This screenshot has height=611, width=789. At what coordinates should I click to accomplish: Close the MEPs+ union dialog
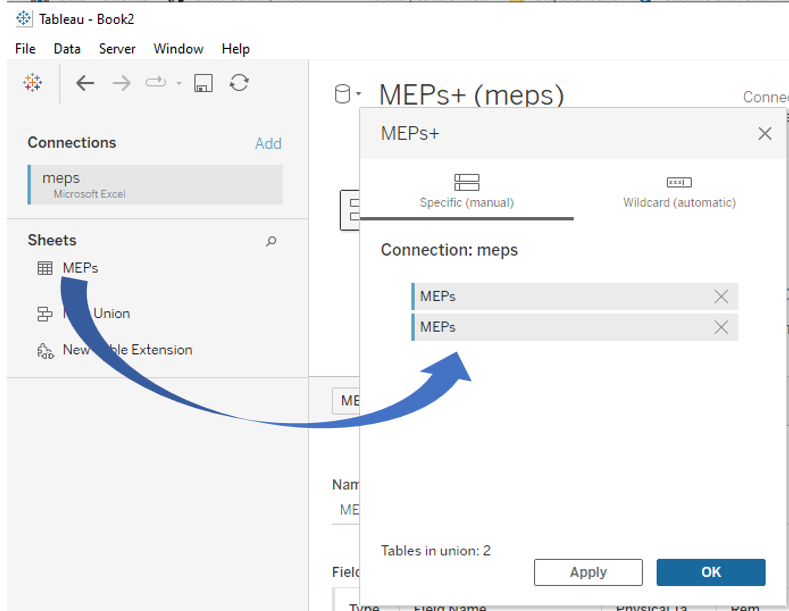coord(765,134)
